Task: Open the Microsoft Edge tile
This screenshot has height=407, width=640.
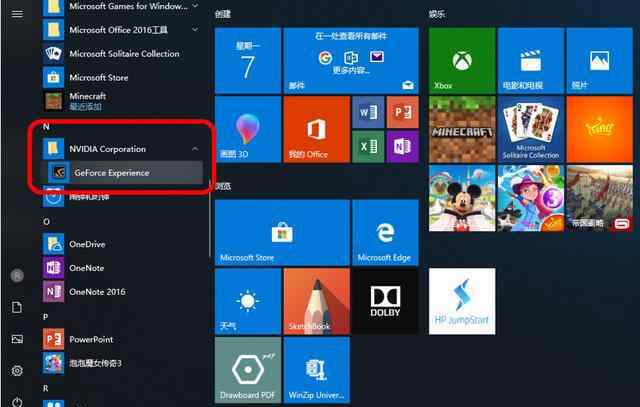Action: [x=385, y=233]
